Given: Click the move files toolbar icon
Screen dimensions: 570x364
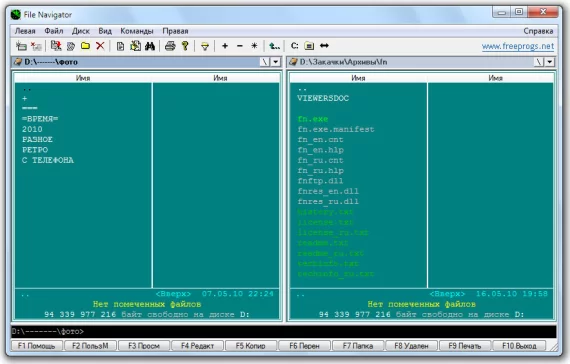Looking at the screenshot, I should [x=71, y=46].
